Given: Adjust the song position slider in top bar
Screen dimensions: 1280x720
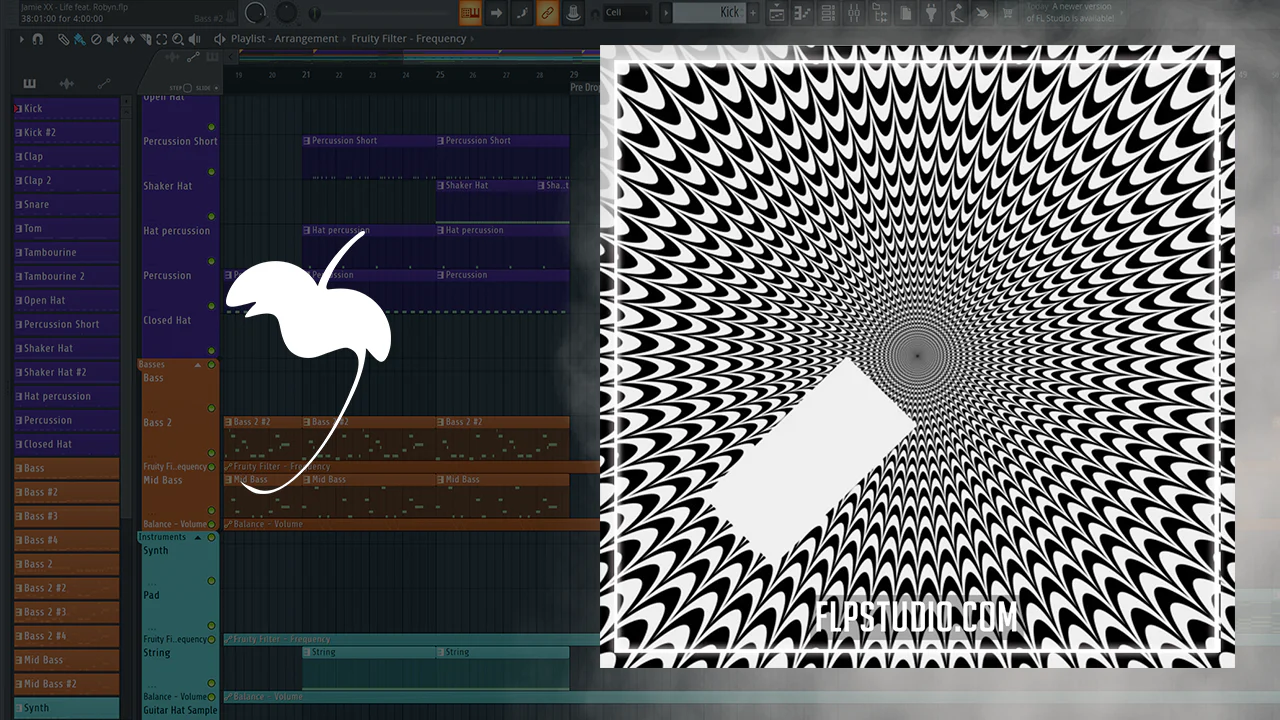Looking at the screenshot, I should [316, 14].
